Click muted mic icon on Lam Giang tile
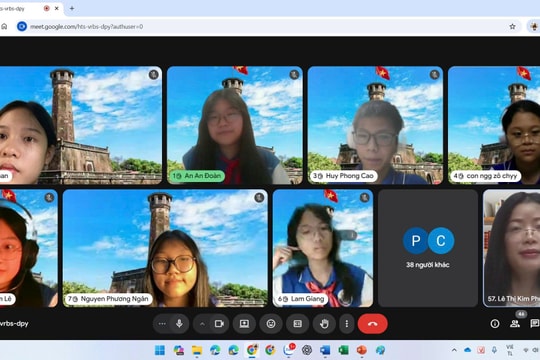This screenshot has height=360, width=540. [364, 197]
